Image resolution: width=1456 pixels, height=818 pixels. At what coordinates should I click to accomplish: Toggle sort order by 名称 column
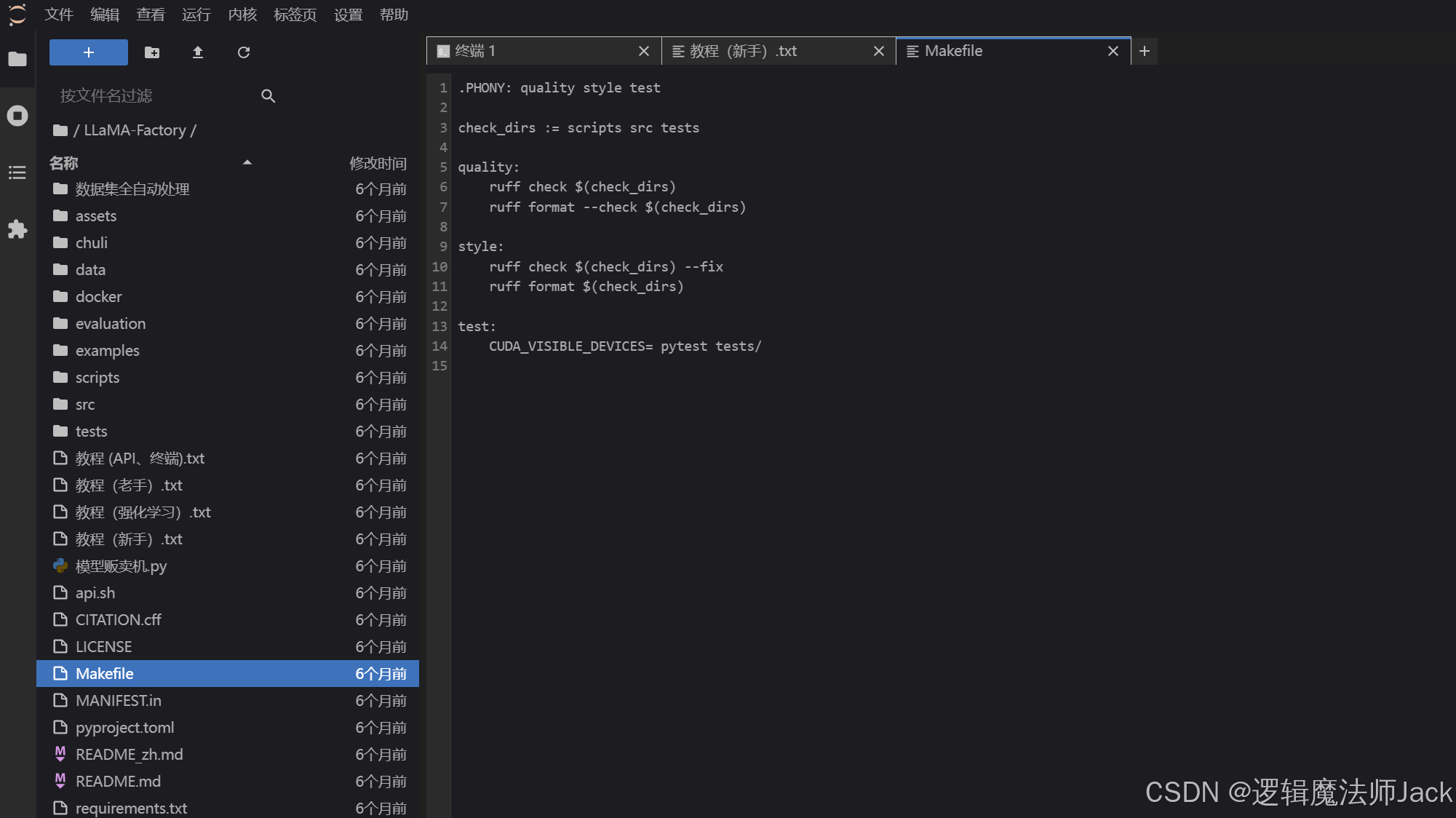(x=64, y=163)
